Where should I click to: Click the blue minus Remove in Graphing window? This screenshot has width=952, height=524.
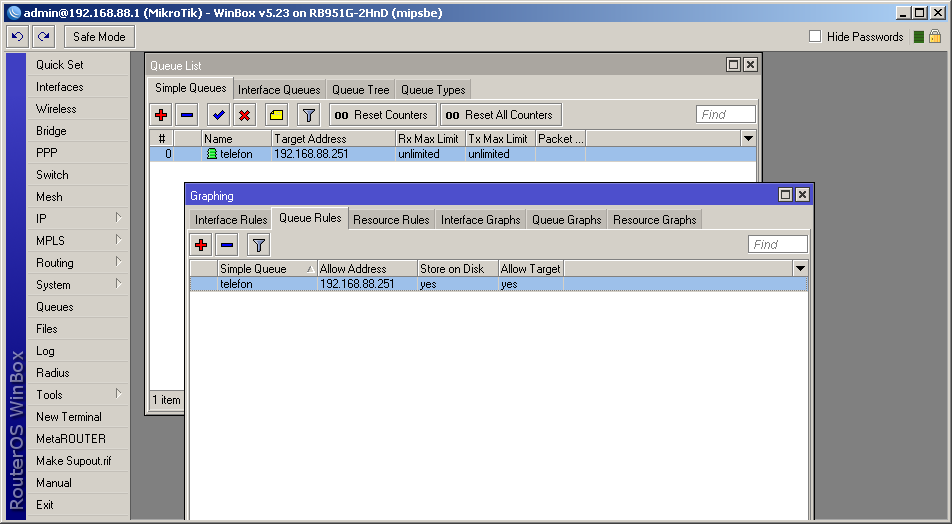point(227,245)
